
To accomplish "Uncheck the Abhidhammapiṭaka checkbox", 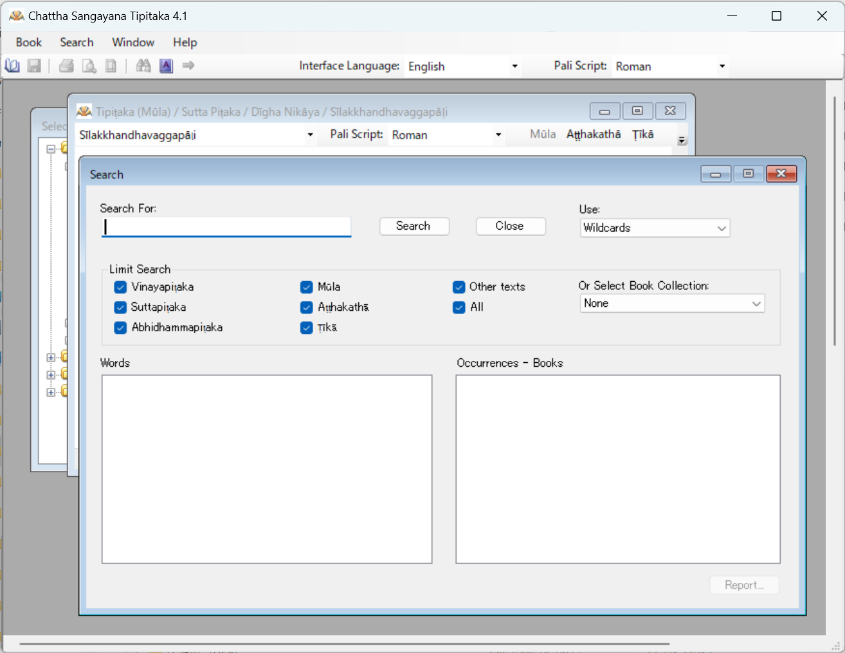I will point(120,328).
